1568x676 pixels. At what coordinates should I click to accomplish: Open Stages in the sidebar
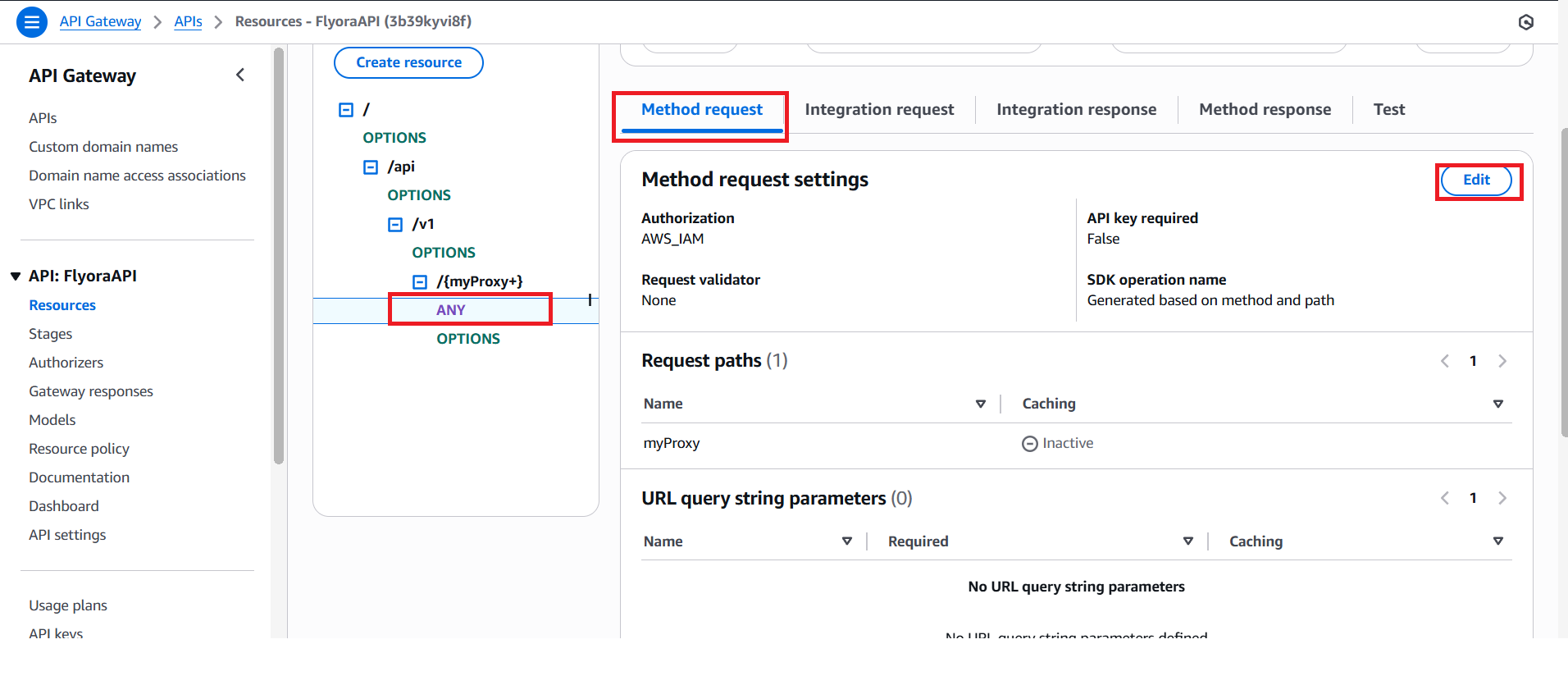51,334
